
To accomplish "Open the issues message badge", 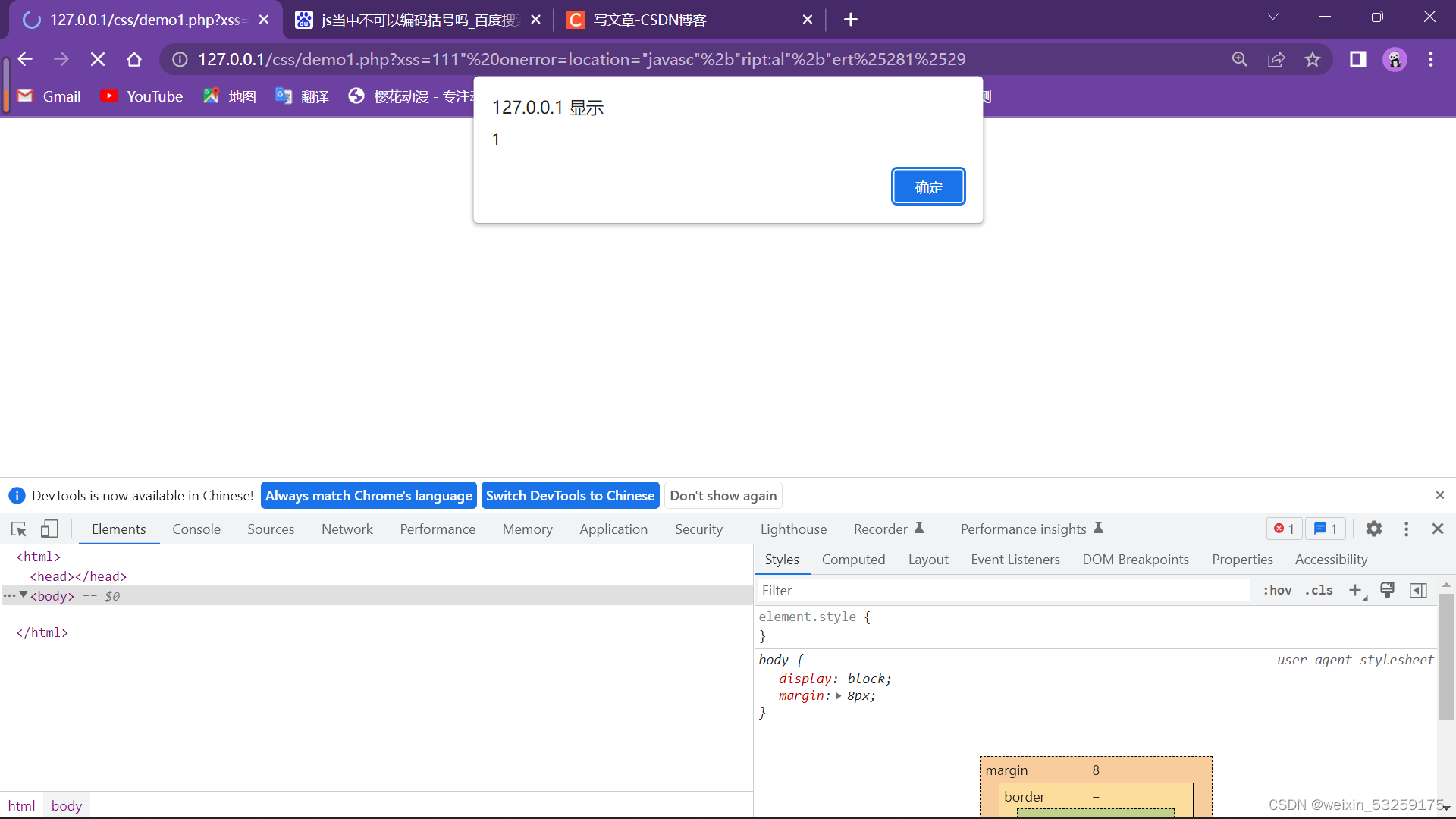I will click(1326, 529).
